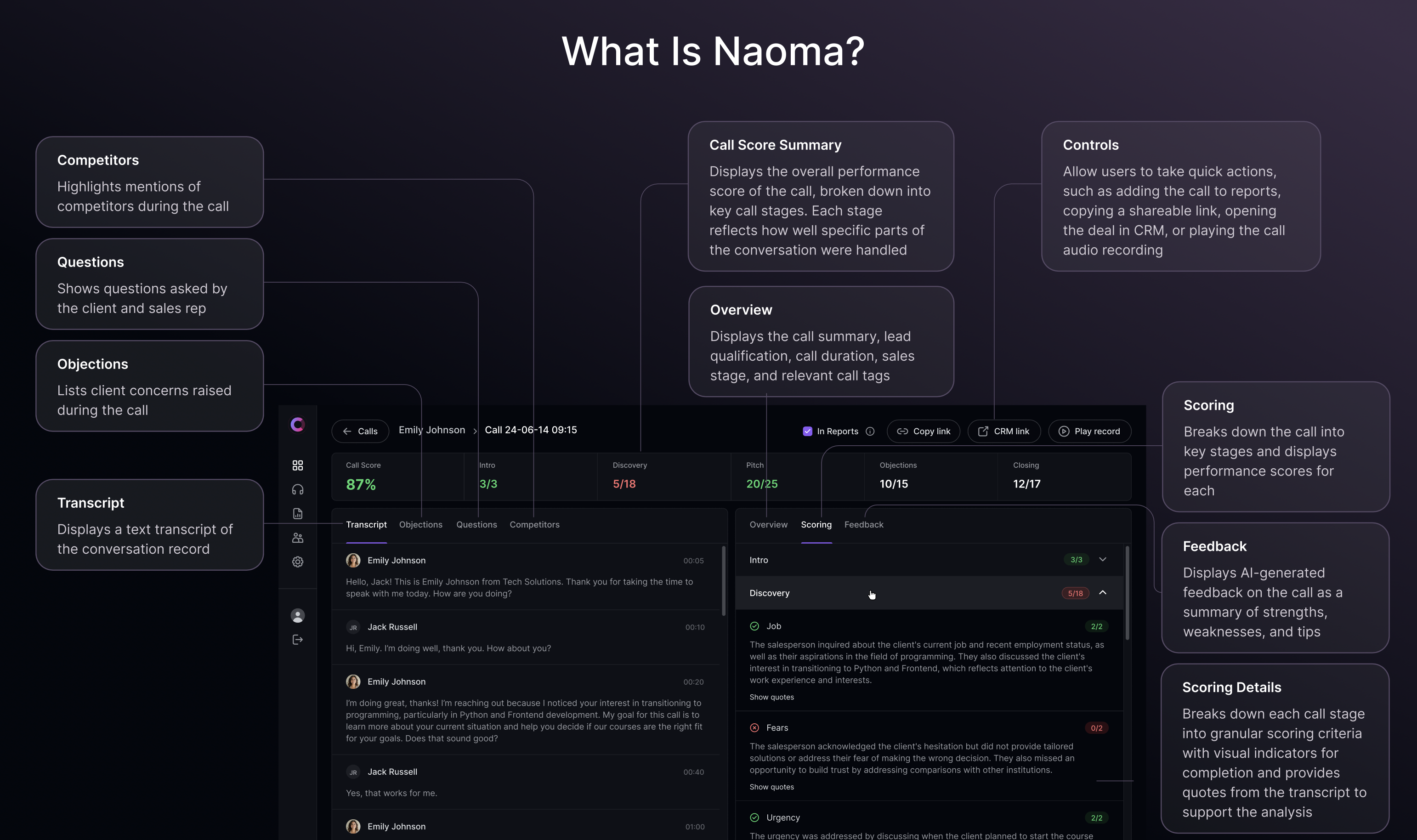Collapse the Discovery scoring section

(x=1102, y=593)
